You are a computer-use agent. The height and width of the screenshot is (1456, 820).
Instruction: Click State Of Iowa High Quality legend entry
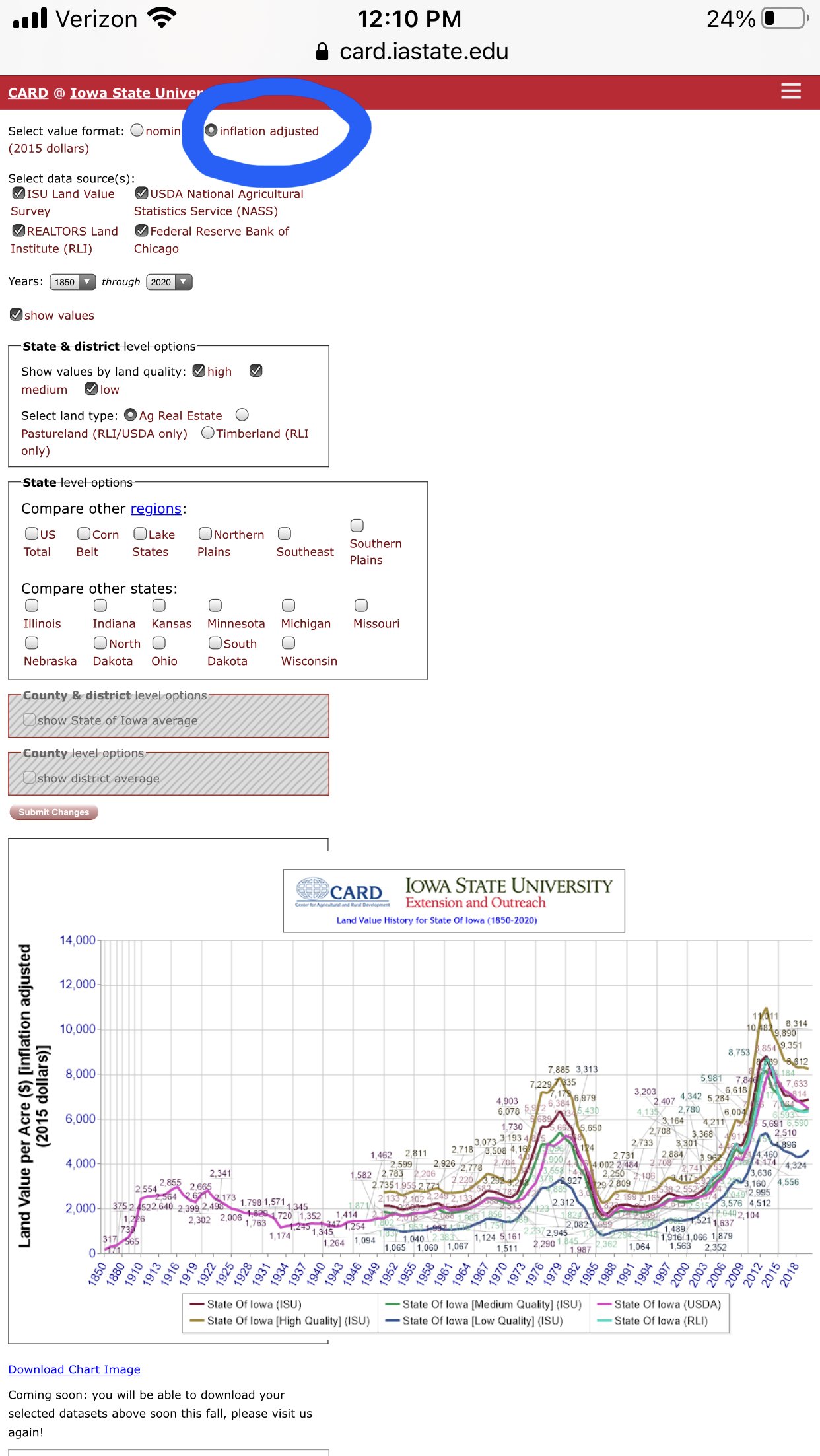tap(279, 1321)
